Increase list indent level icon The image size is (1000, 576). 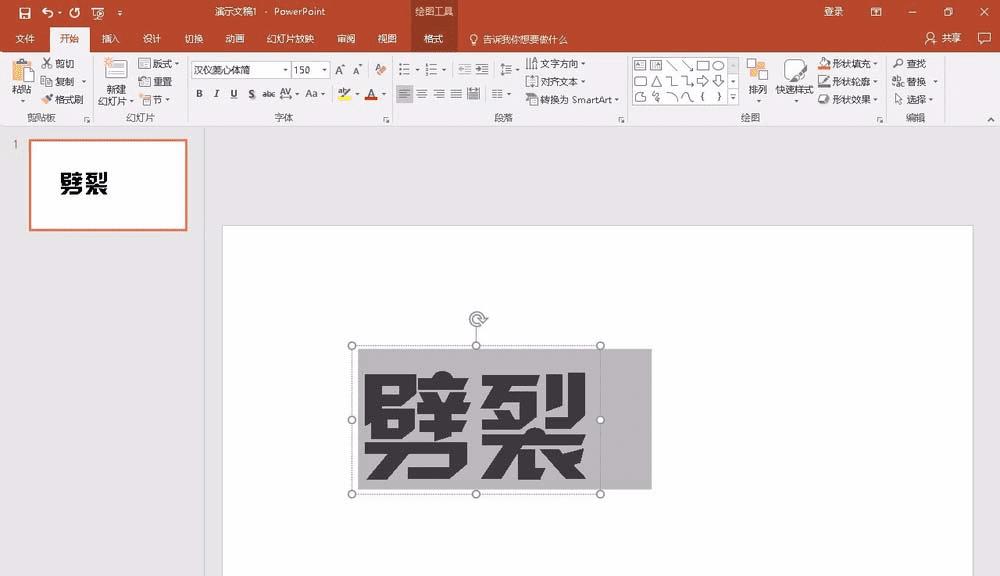click(x=482, y=69)
